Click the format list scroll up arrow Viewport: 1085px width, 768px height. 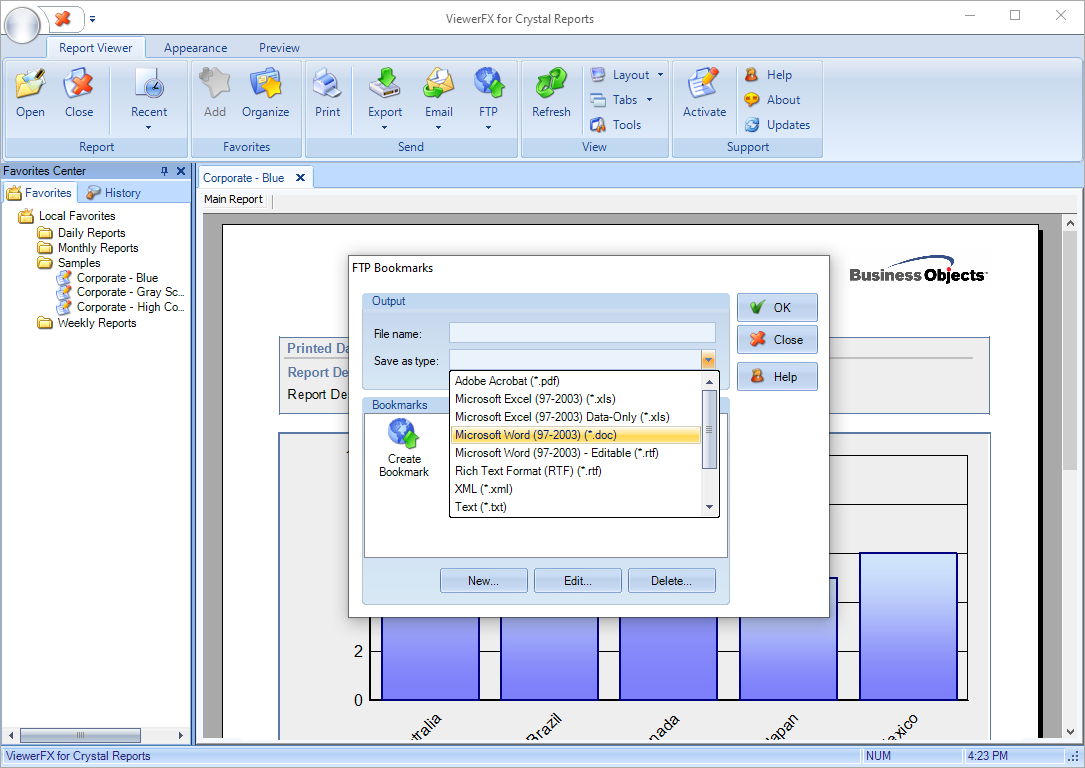[x=709, y=381]
